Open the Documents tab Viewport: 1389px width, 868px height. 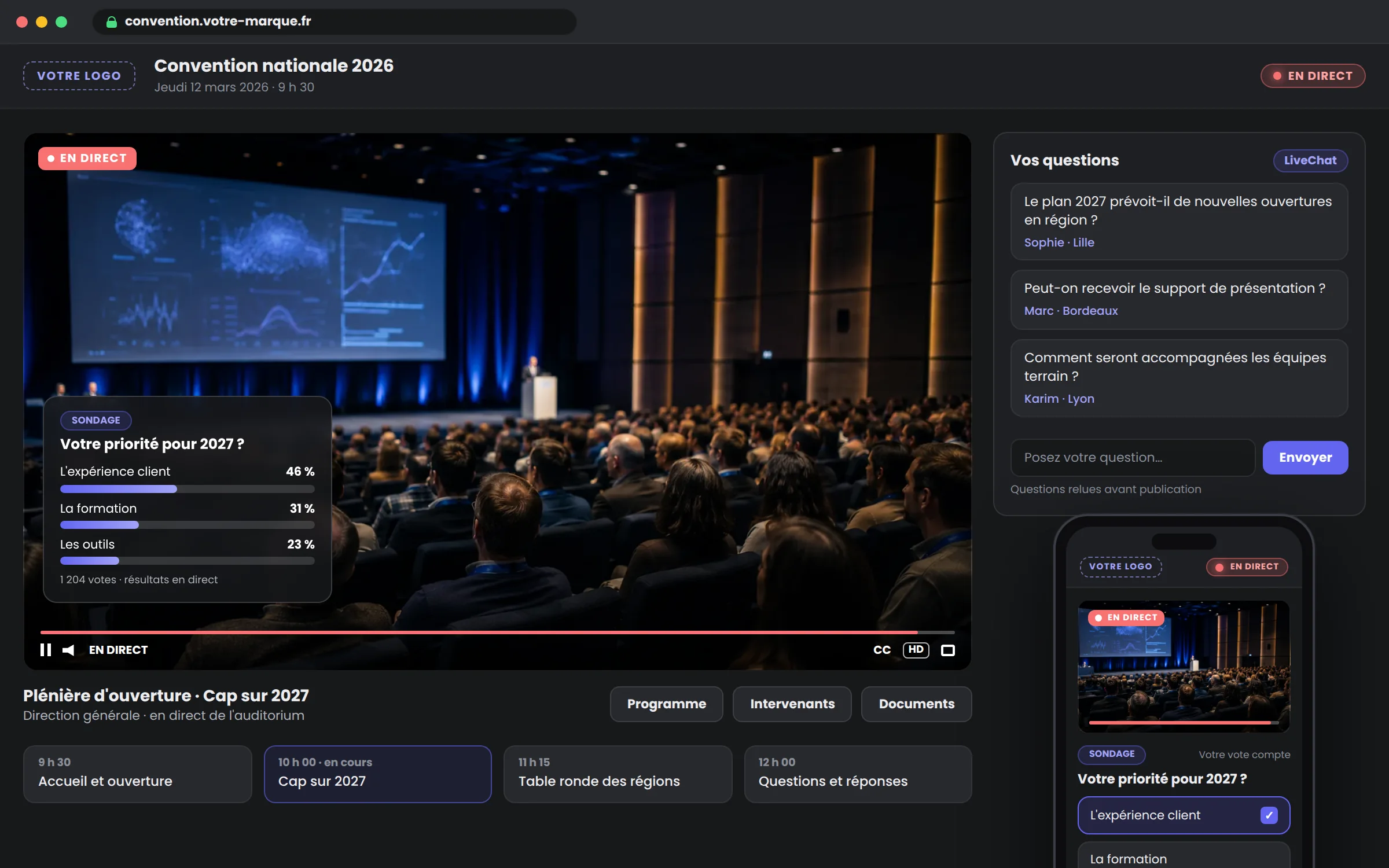click(917, 704)
